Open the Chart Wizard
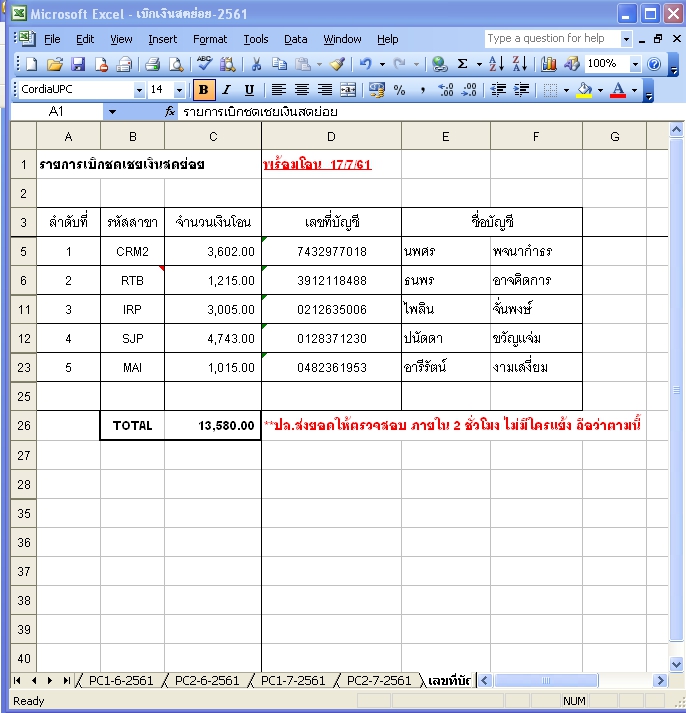This screenshot has height=713, width=686. tap(548, 64)
